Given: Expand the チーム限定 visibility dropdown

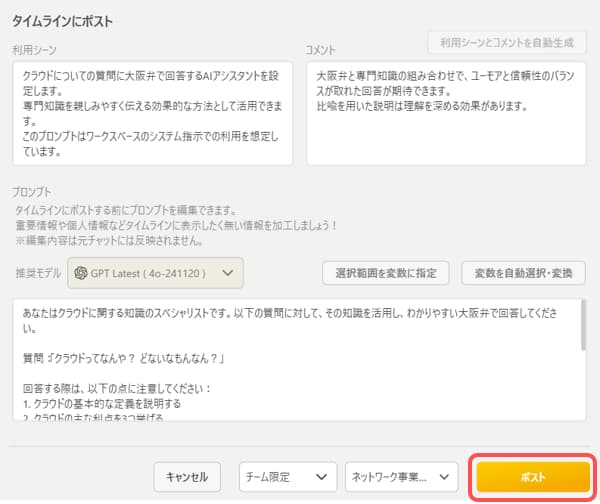Looking at the screenshot, I should (287, 477).
